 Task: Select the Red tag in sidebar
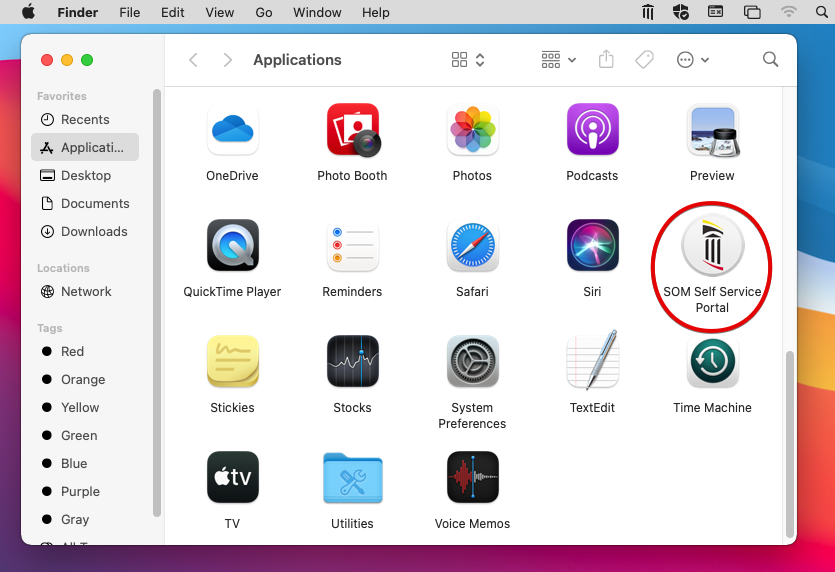pyautogui.click(x=72, y=351)
